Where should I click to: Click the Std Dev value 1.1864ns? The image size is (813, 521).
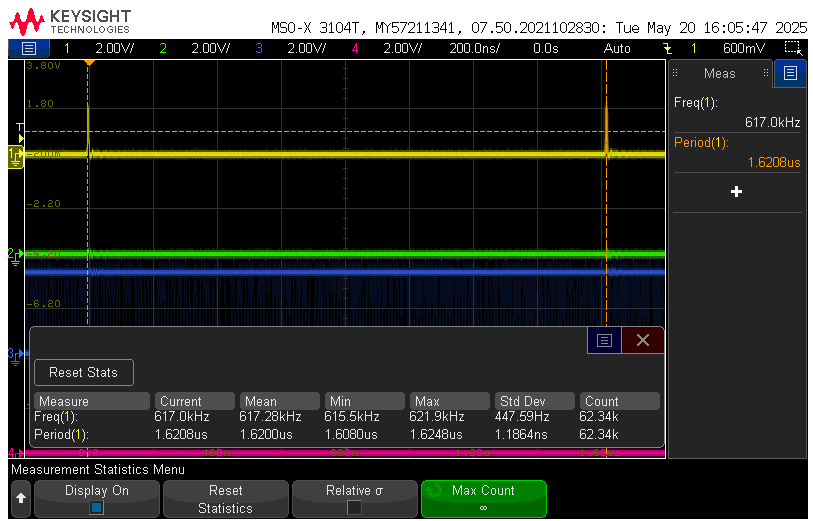(521, 434)
